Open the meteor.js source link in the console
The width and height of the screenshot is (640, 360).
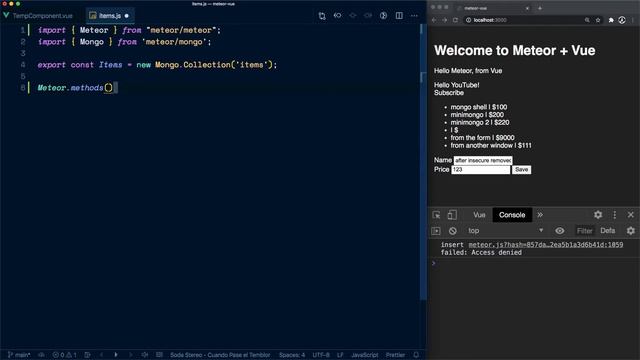[x=546, y=245]
